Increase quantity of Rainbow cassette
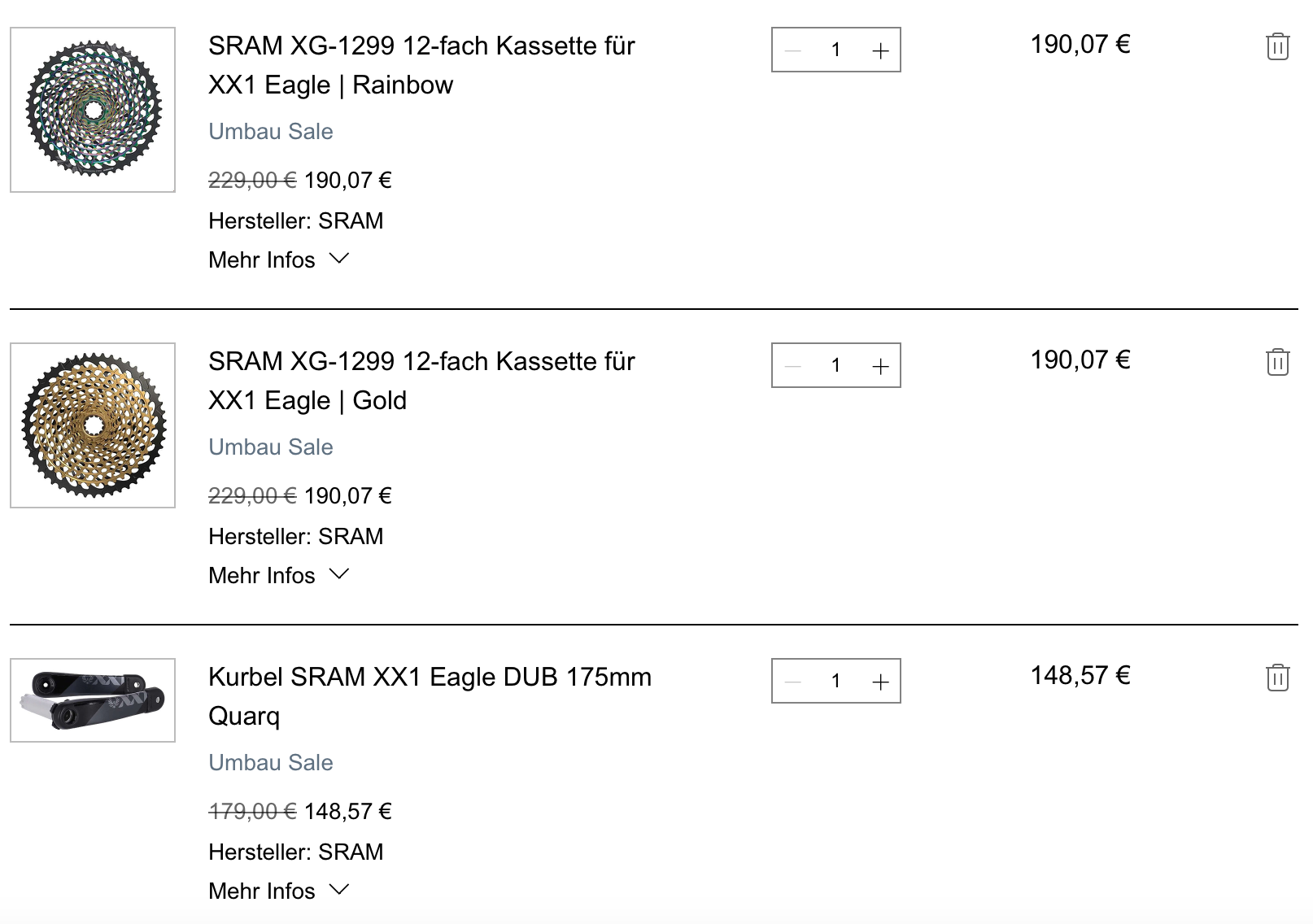Image resolution: width=1313 pixels, height=924 pixels. [x=880, y=50]
